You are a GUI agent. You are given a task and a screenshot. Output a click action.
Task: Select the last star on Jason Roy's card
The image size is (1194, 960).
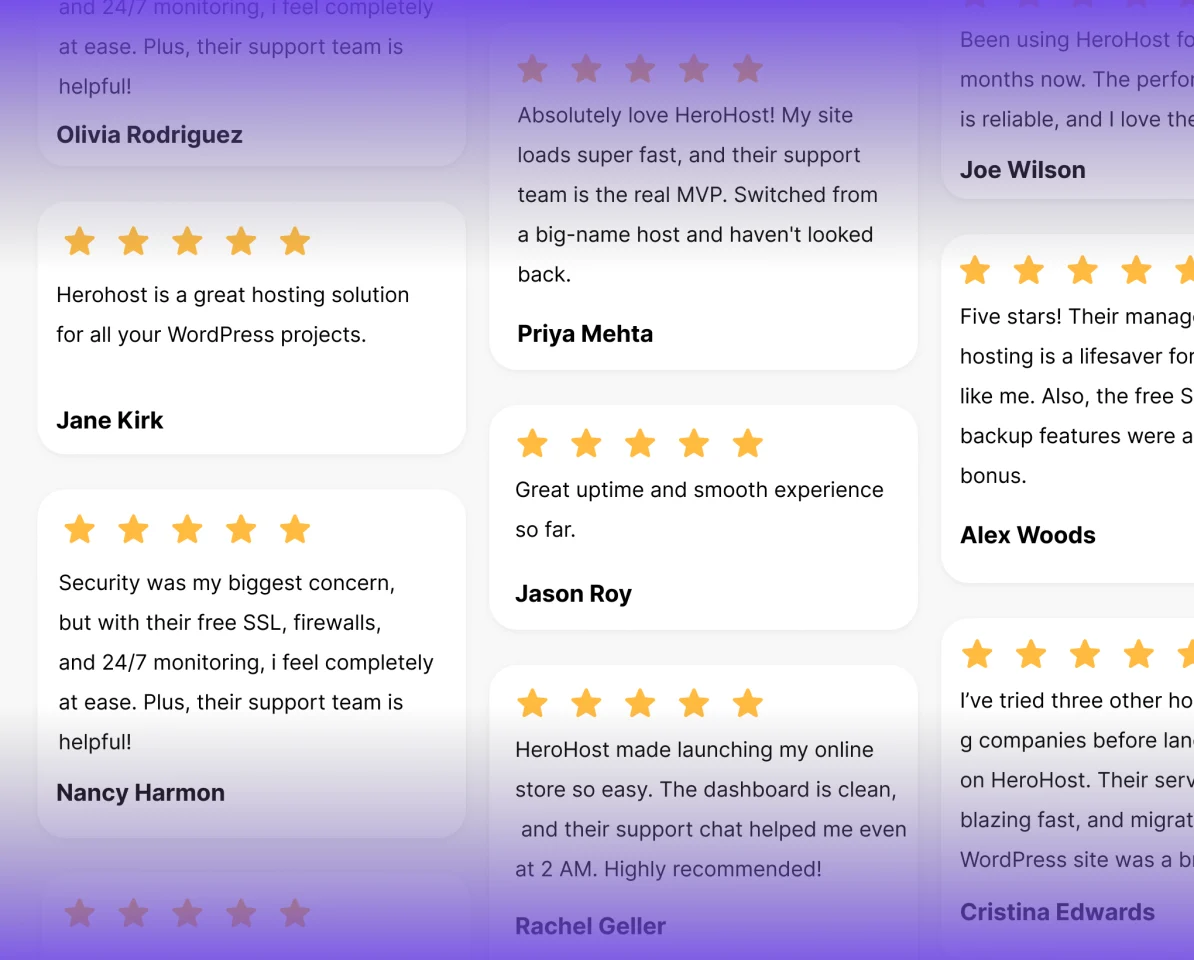tap(748, 443)
